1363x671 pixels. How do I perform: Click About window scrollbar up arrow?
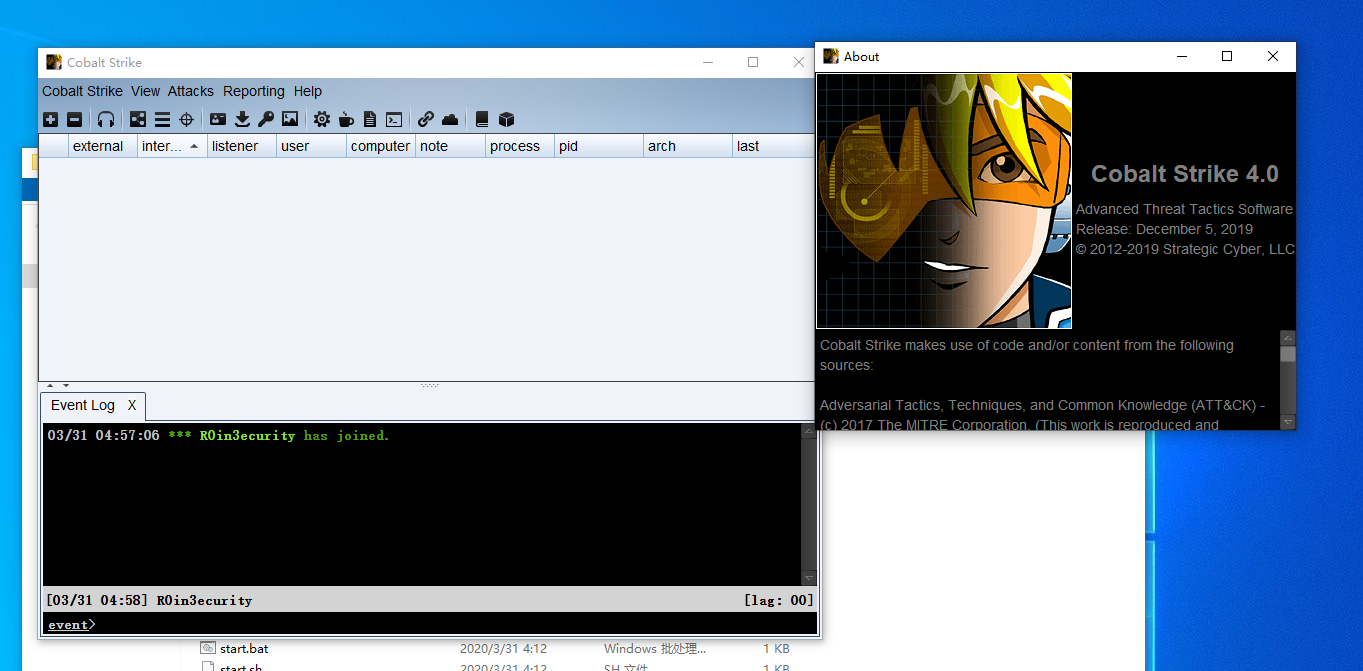click(x=1288, y=338)
